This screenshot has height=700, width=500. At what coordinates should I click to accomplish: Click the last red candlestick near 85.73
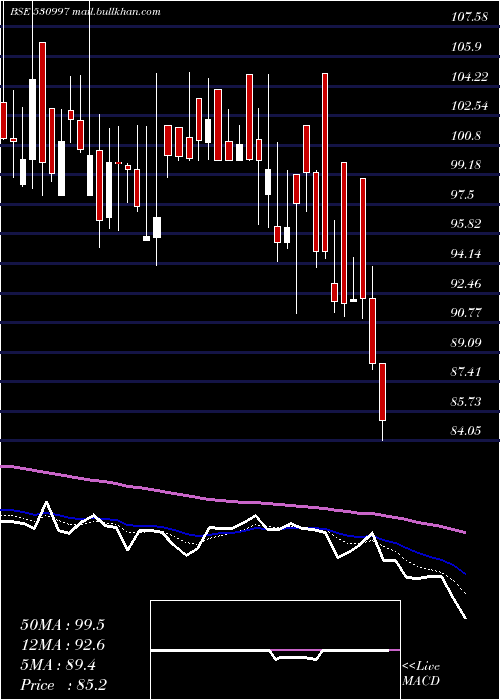tap(383, 392)
